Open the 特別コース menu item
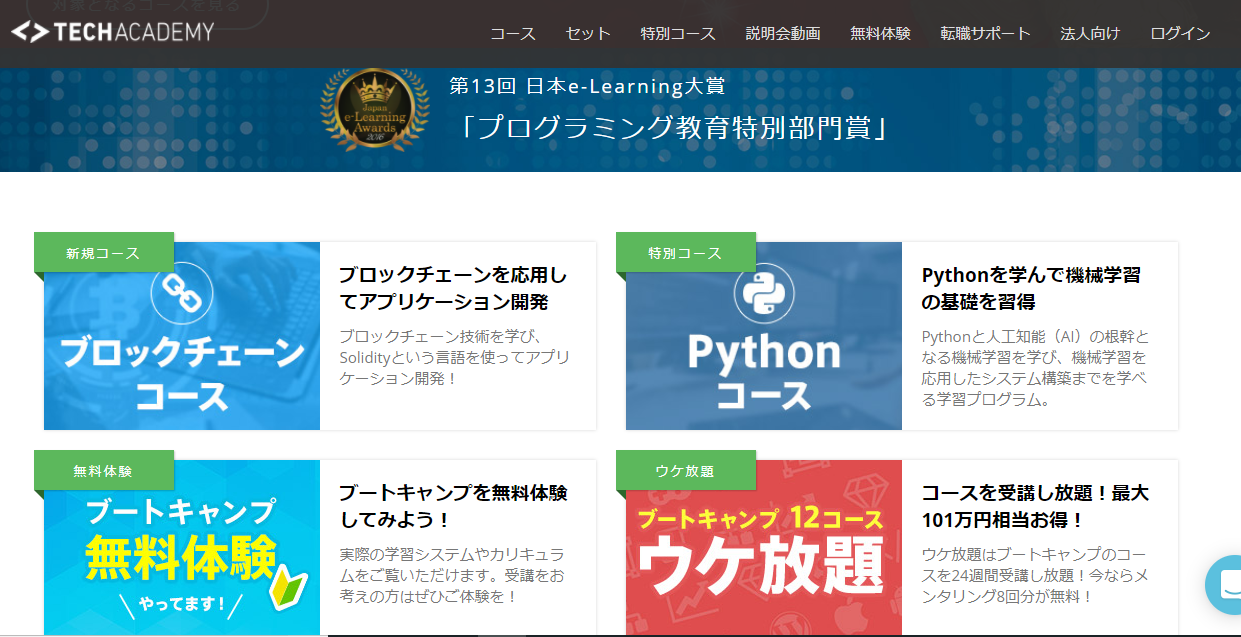The image size is (1241, 637). [678, 34]
